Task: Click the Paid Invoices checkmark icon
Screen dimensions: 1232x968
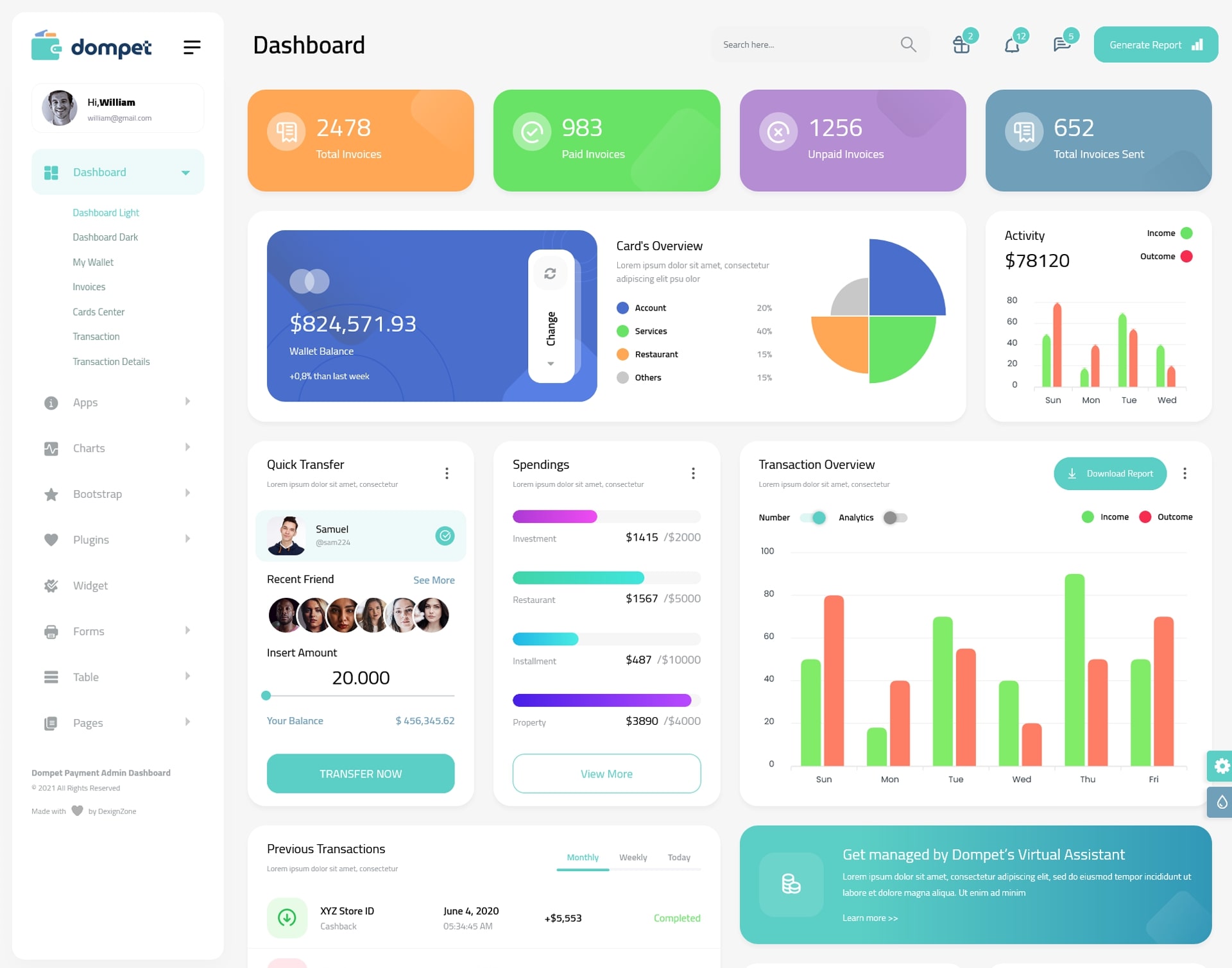Action: click(530, 131)
